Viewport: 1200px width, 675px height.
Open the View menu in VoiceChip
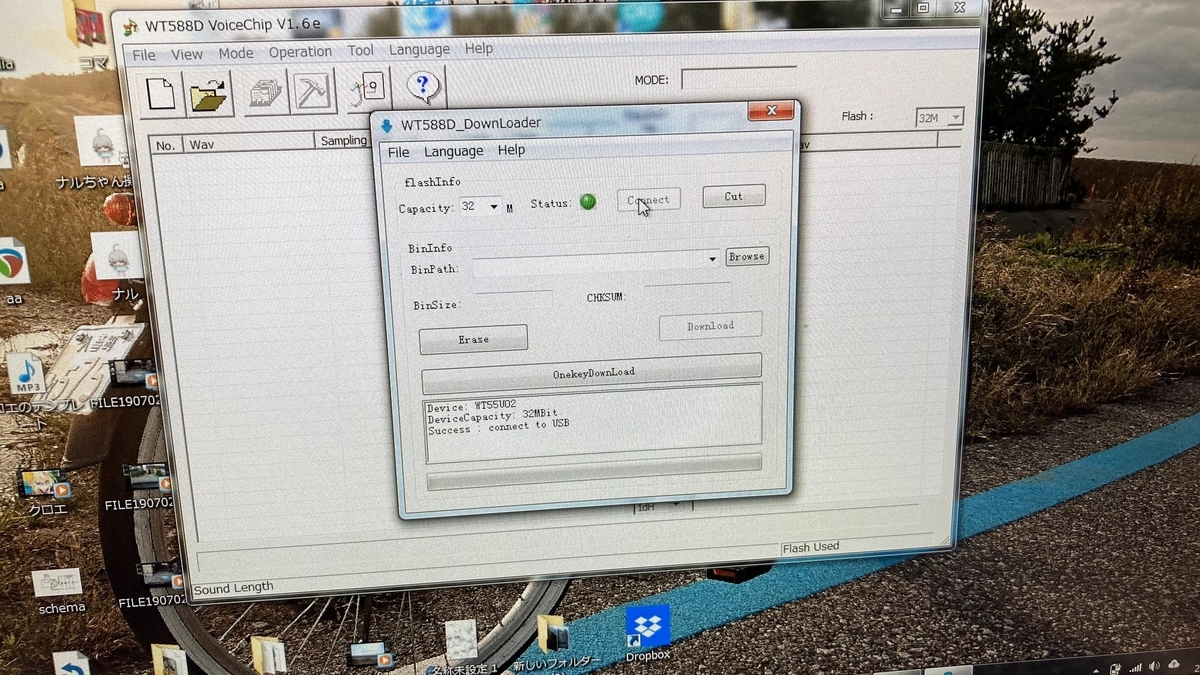(186, 55)
